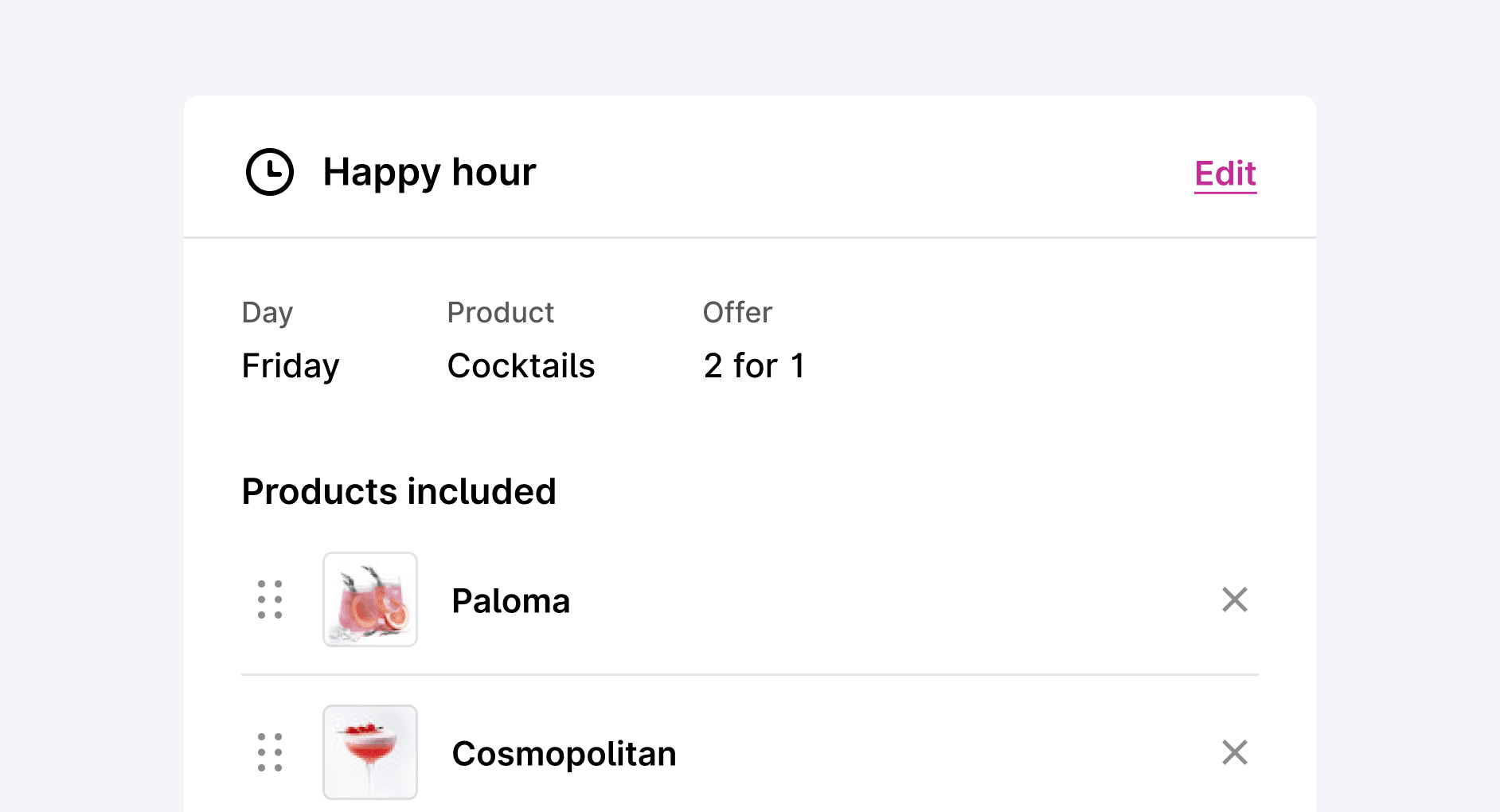
Task: Remove Paloma using the X icon
Action: (x=1234, y=600)
